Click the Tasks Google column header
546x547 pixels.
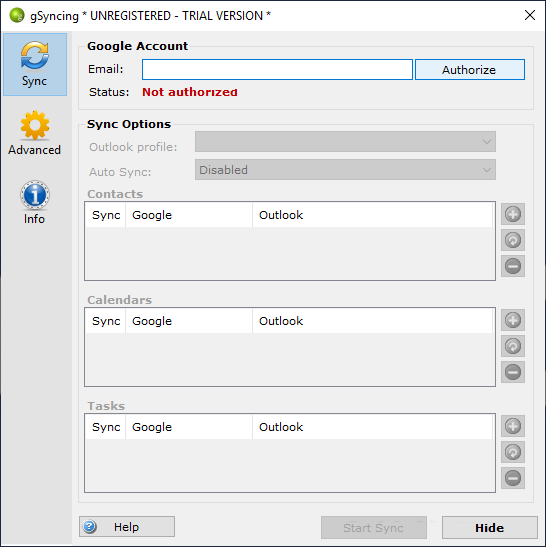pos(189,427)
